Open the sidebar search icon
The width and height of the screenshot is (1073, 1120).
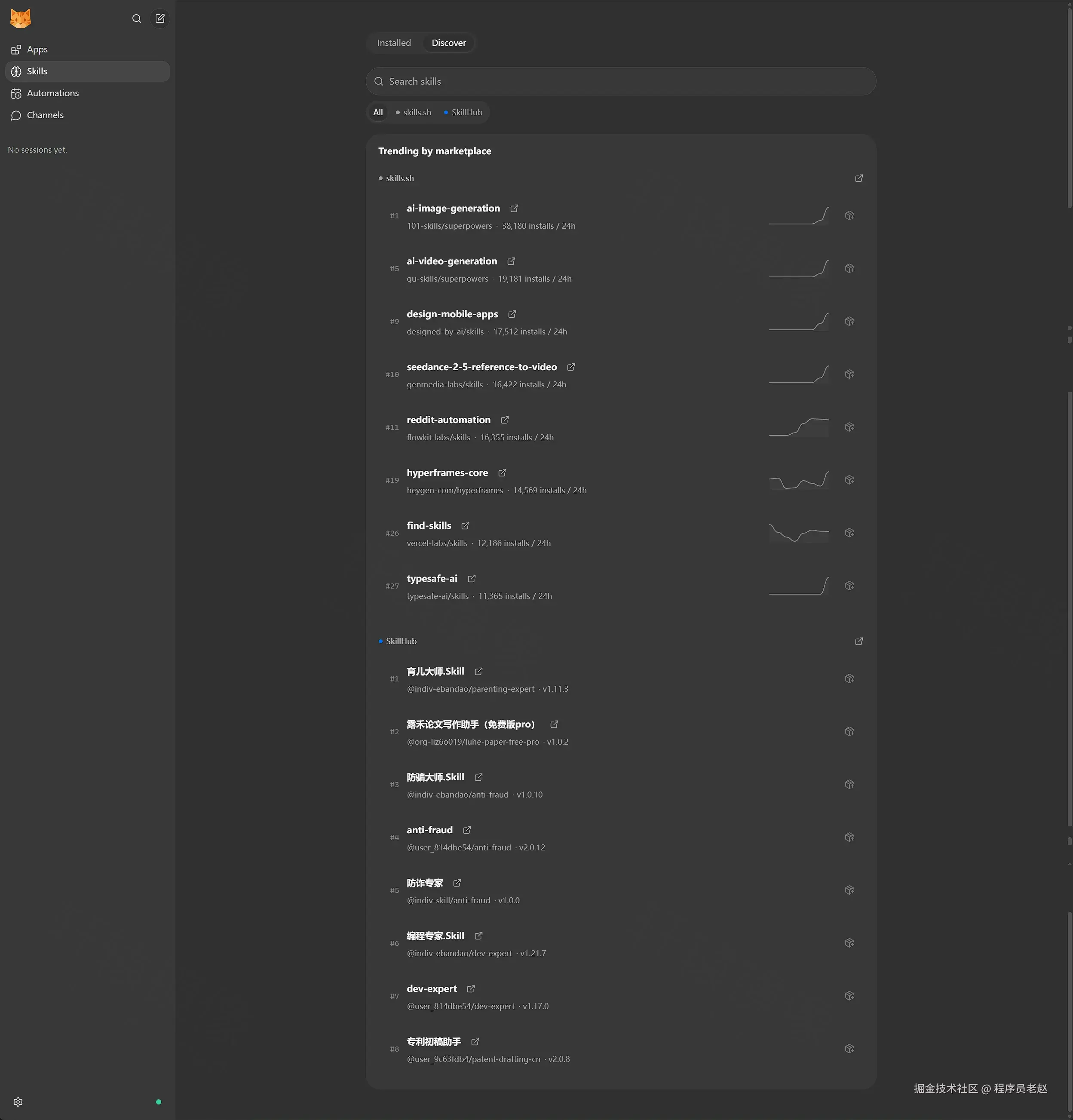[137, 18]
